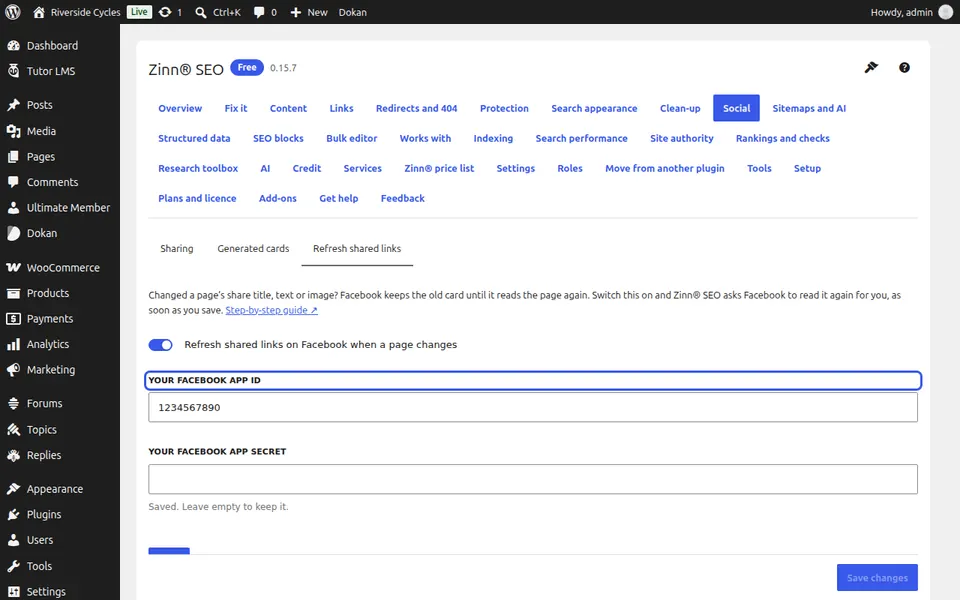960x600 pixels.
Task: Open the Plans and licence tab
Action: coord(197,198)
